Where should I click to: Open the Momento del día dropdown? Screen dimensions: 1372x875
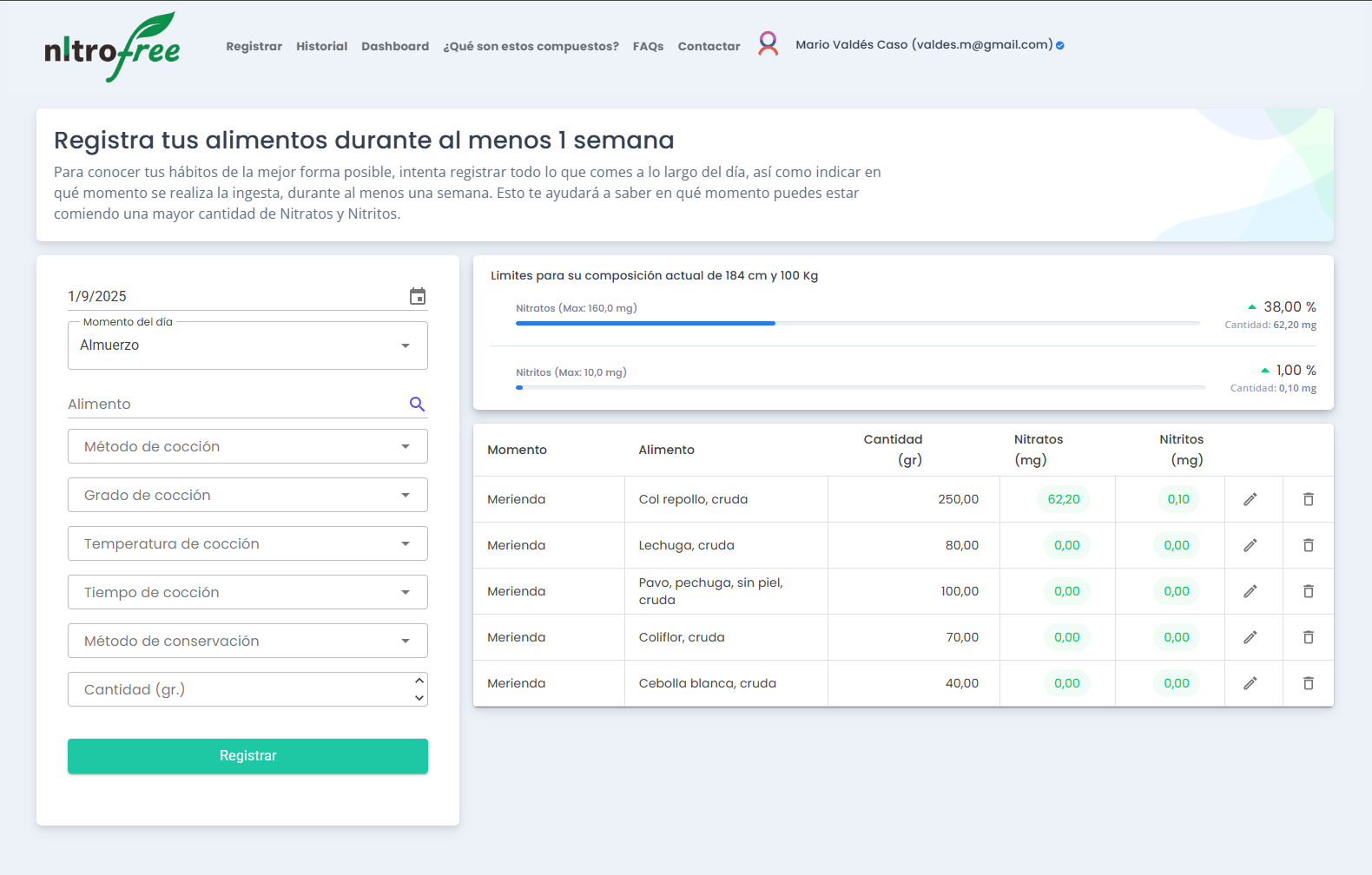pyautogui.click(x=247, y=345)
